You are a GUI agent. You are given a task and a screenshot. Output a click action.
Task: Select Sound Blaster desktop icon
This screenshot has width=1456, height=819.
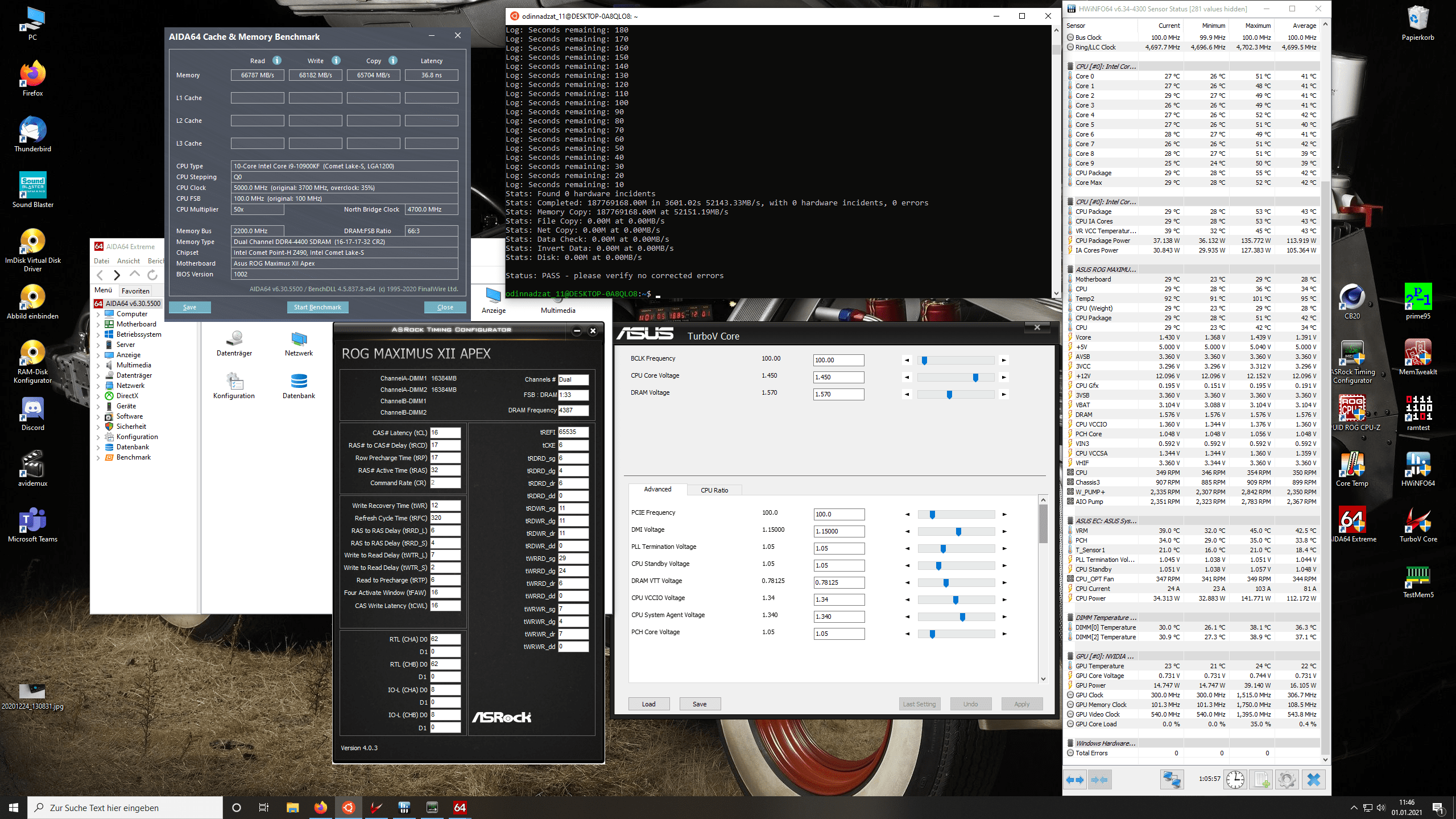(32, 189)
